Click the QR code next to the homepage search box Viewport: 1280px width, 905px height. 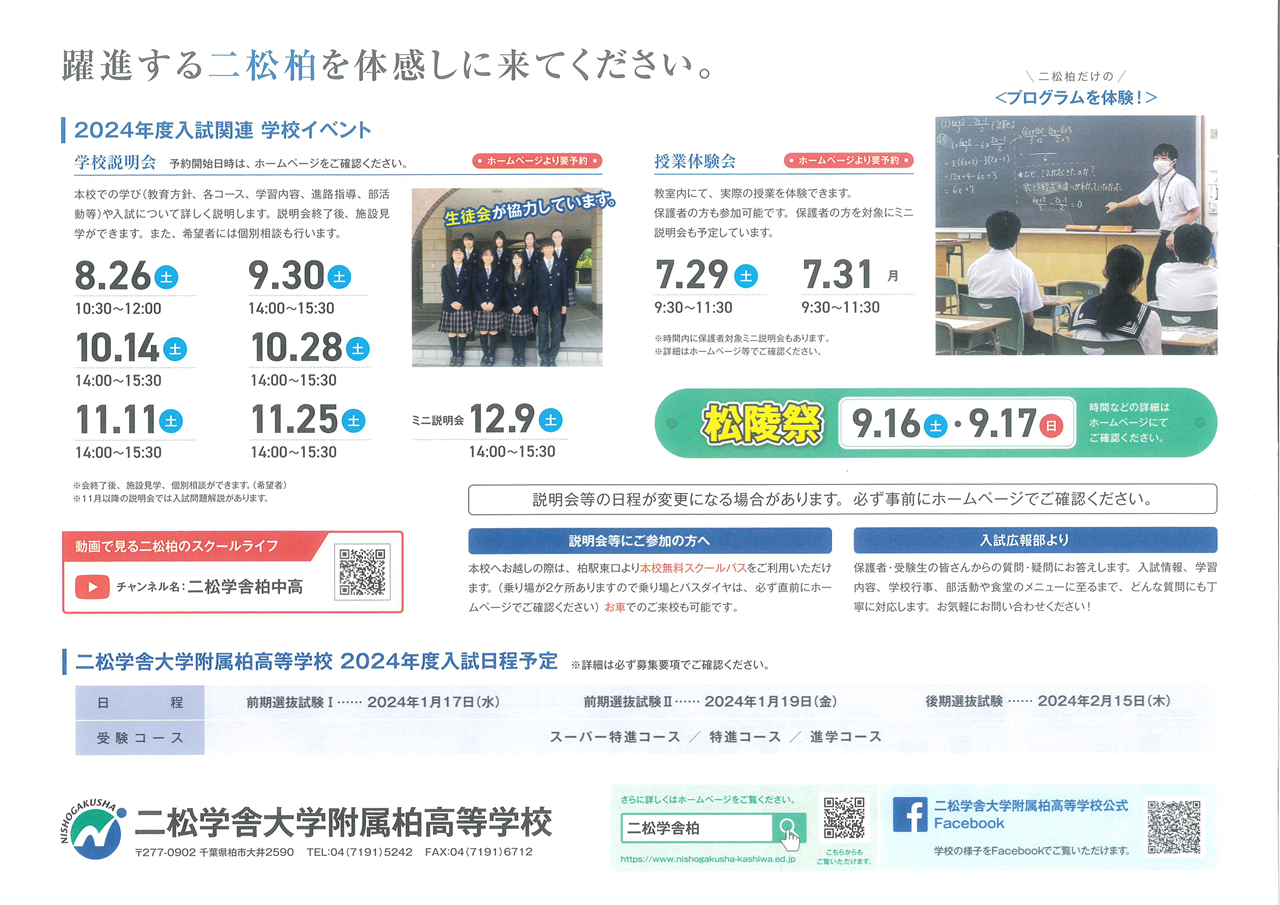[x=844, y=818]
